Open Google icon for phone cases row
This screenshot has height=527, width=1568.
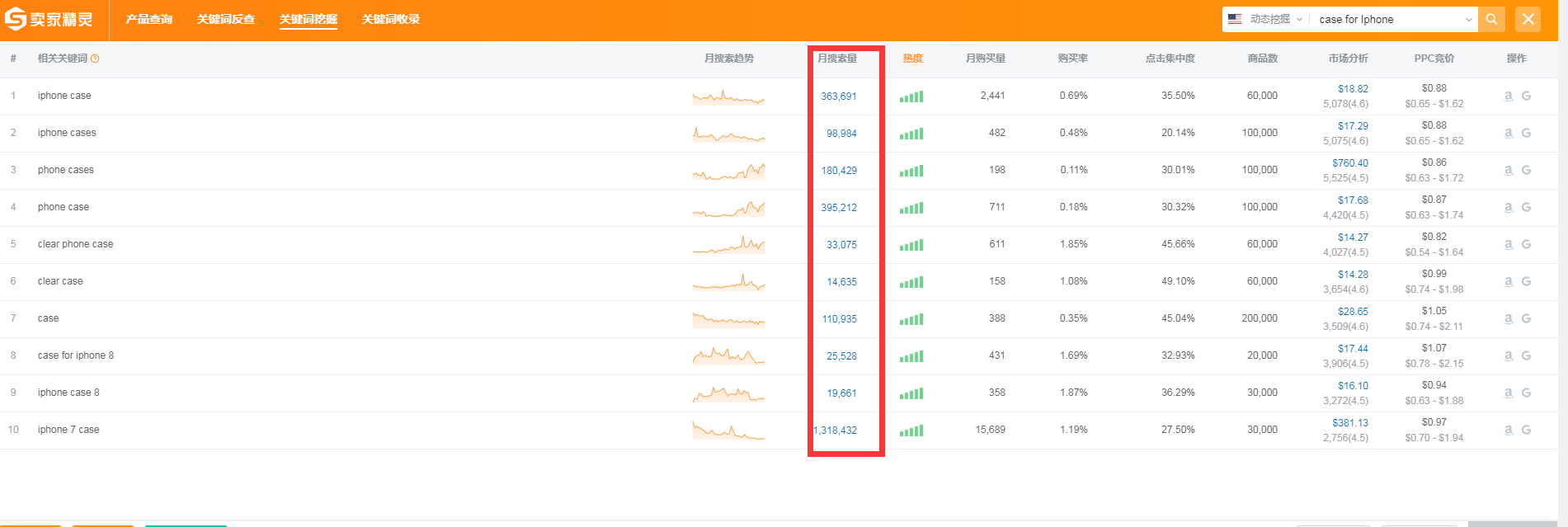1526,170
